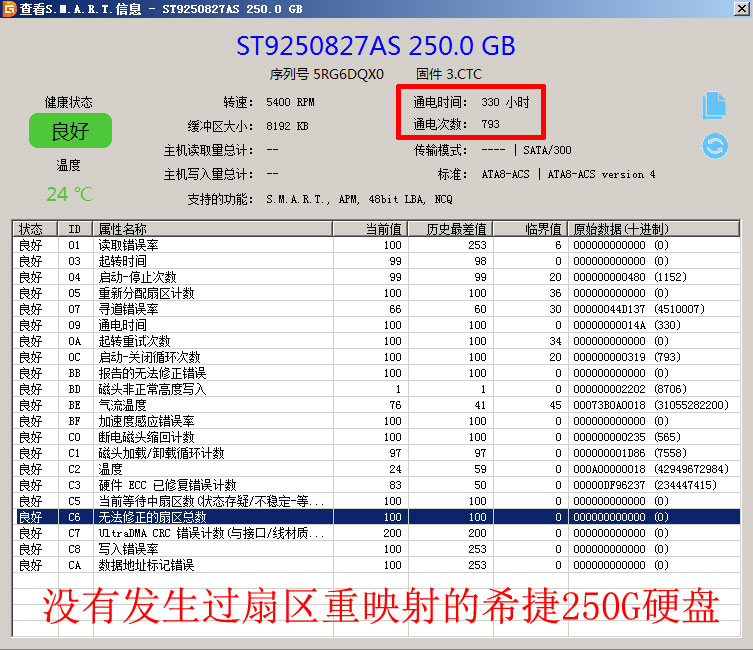Click the 330 小时 power-on time value
The image size is (753, 650).
[x=505, y=102]
